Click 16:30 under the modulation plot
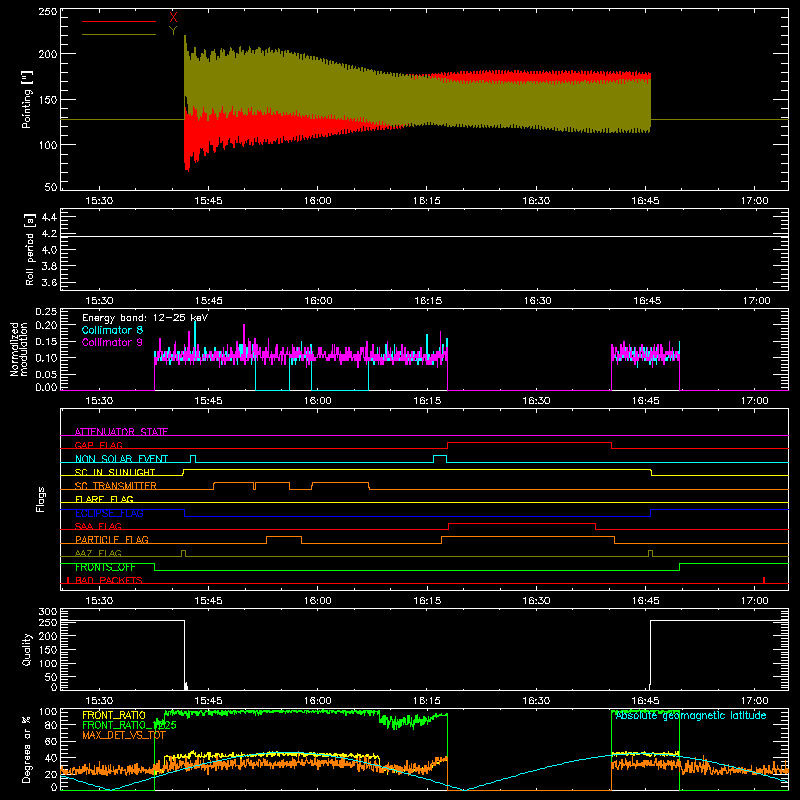This screenshot has width=800, height=800. [x=536, y=401]
